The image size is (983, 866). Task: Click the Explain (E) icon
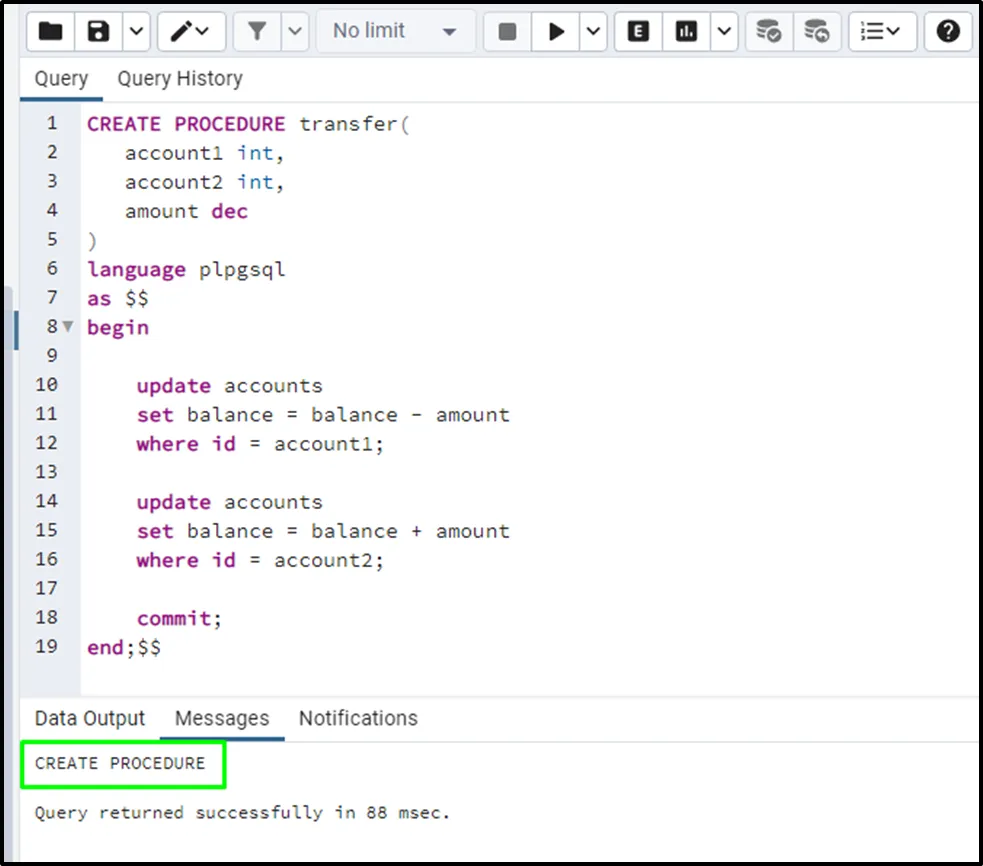pyautogui.click(x=638, y=32)
